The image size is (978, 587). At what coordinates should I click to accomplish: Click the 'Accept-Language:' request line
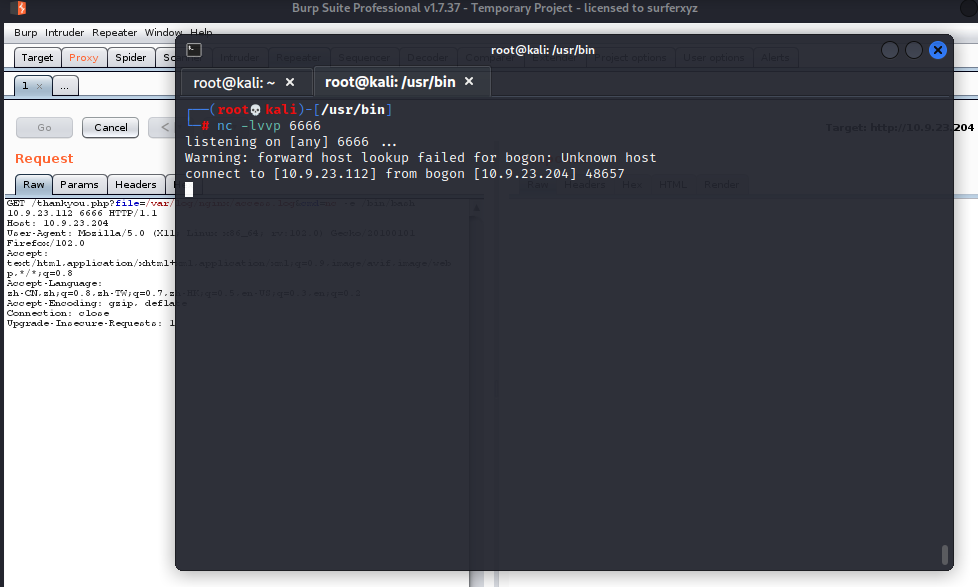(x=54, y=283)
